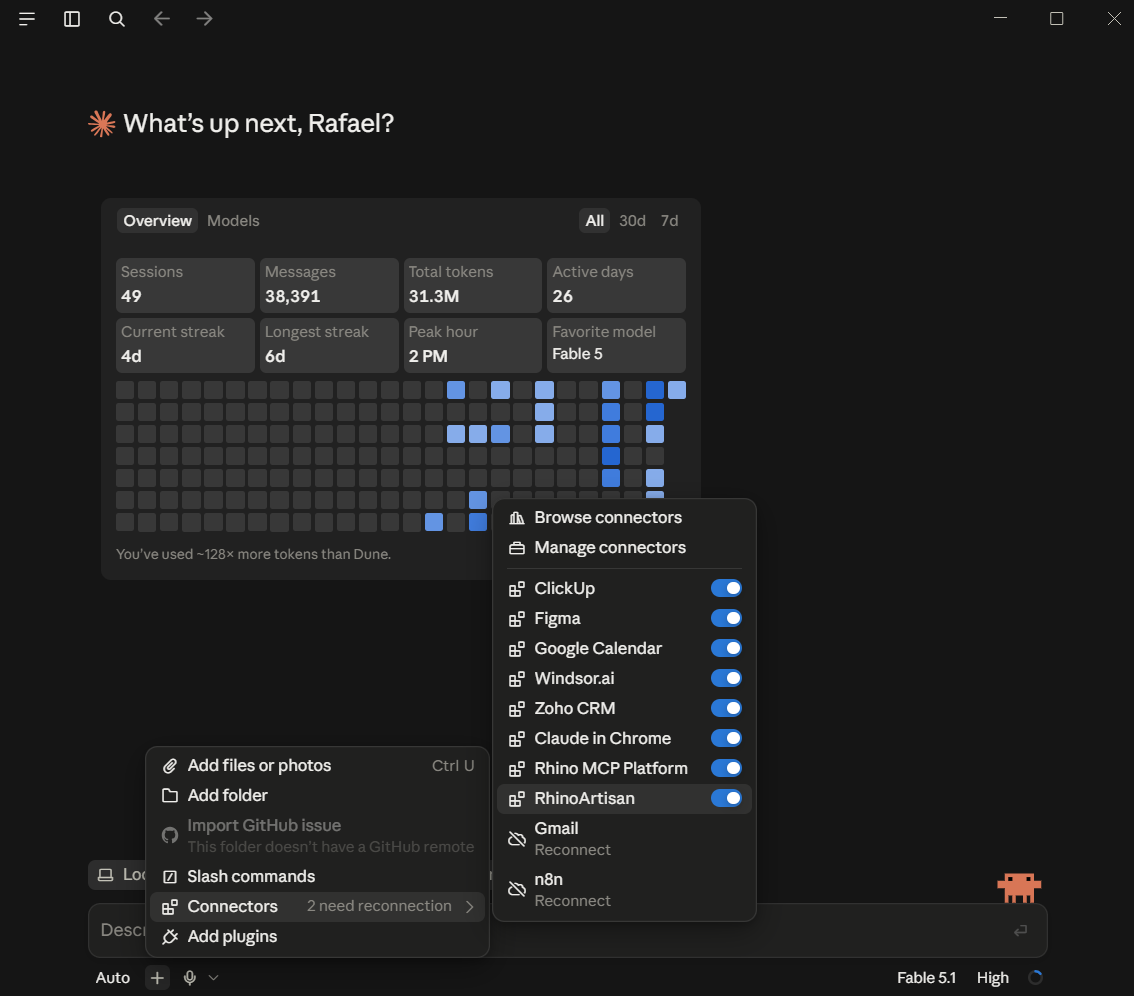Switch to the Models tab
Screen dimensions: 1134x996
[233, 221]
